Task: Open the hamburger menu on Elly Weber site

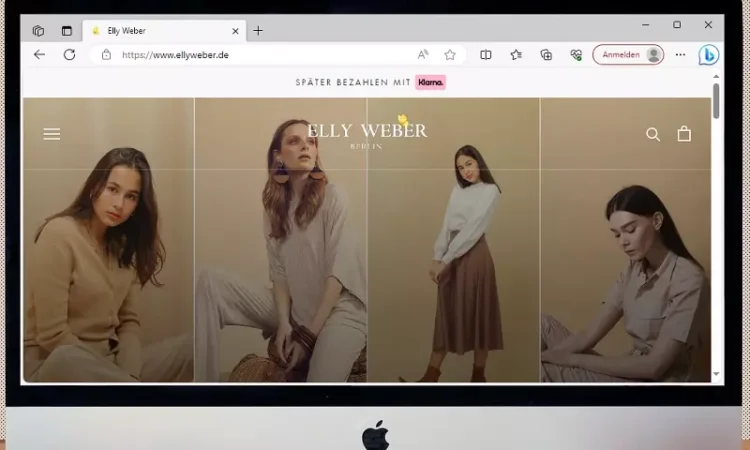Action: pyautogui.click(x=52, y=134)
